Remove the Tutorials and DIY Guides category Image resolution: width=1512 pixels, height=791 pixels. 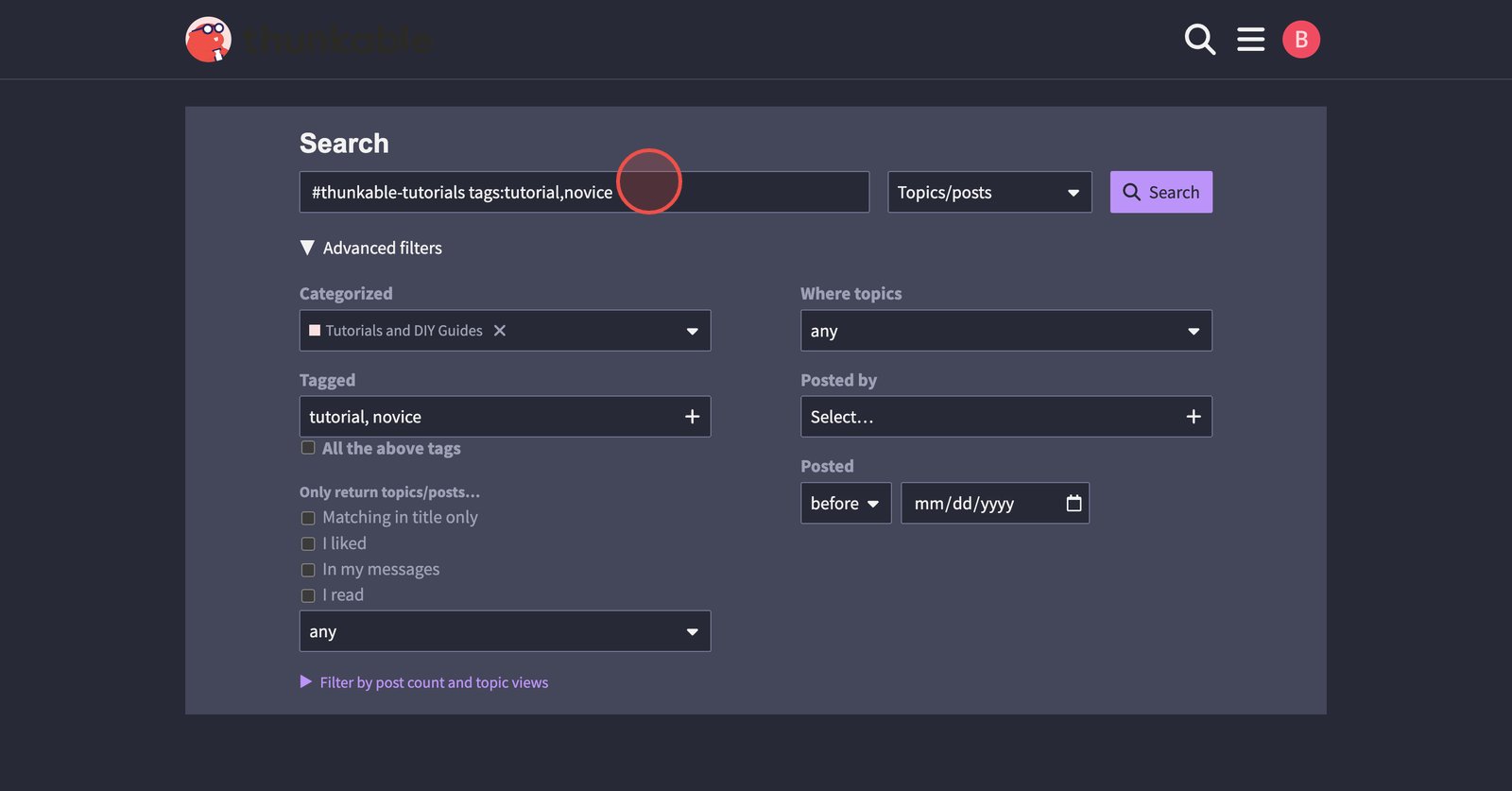(x=500, y=331)
